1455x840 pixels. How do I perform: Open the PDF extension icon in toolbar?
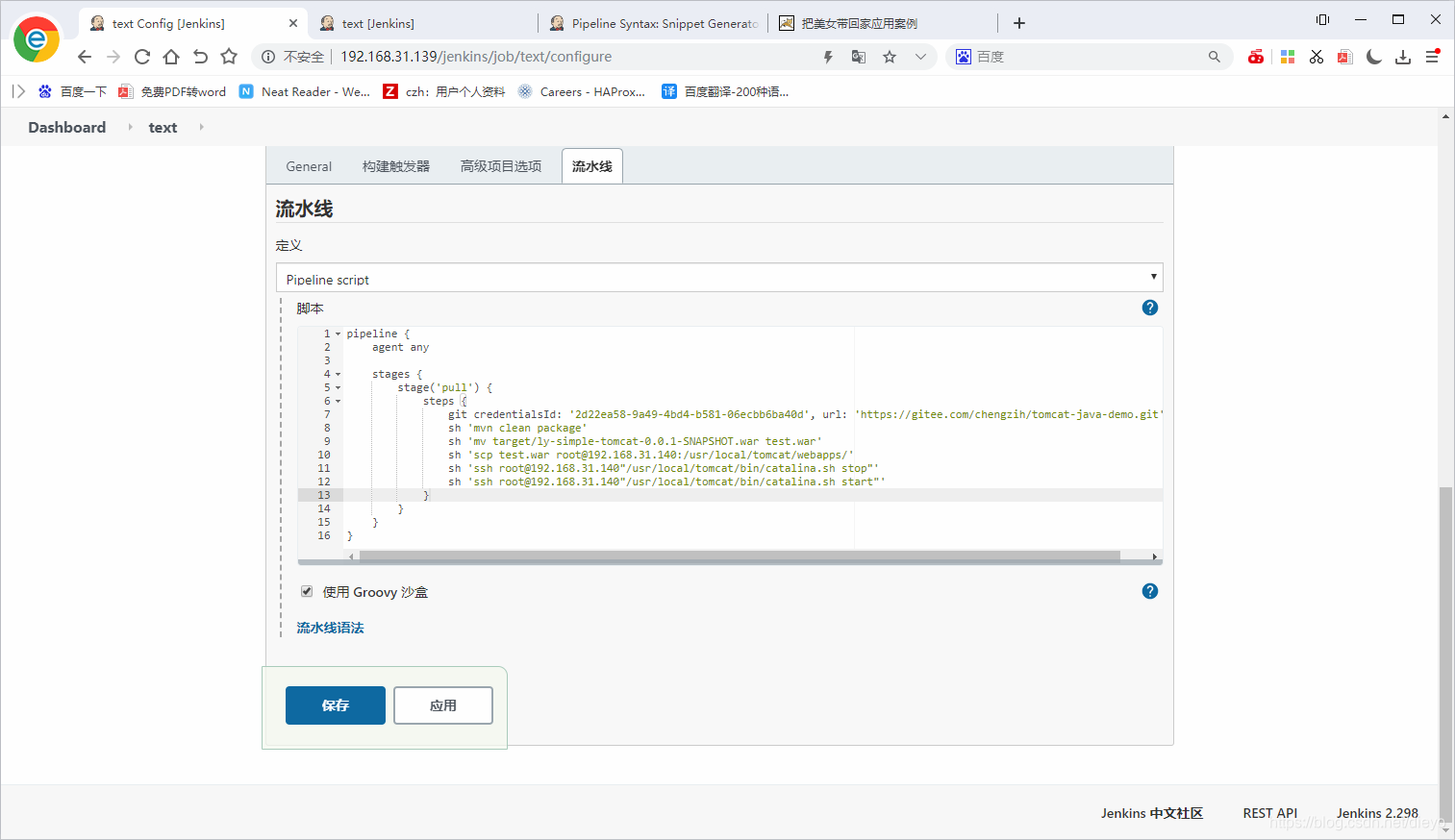pos(1345,57)
